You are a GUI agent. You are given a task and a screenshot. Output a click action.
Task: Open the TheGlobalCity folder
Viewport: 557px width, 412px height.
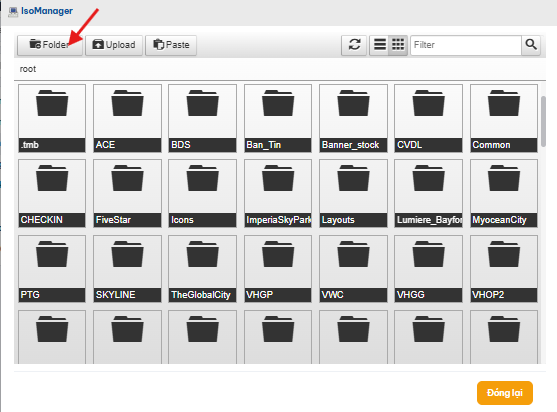202,269
